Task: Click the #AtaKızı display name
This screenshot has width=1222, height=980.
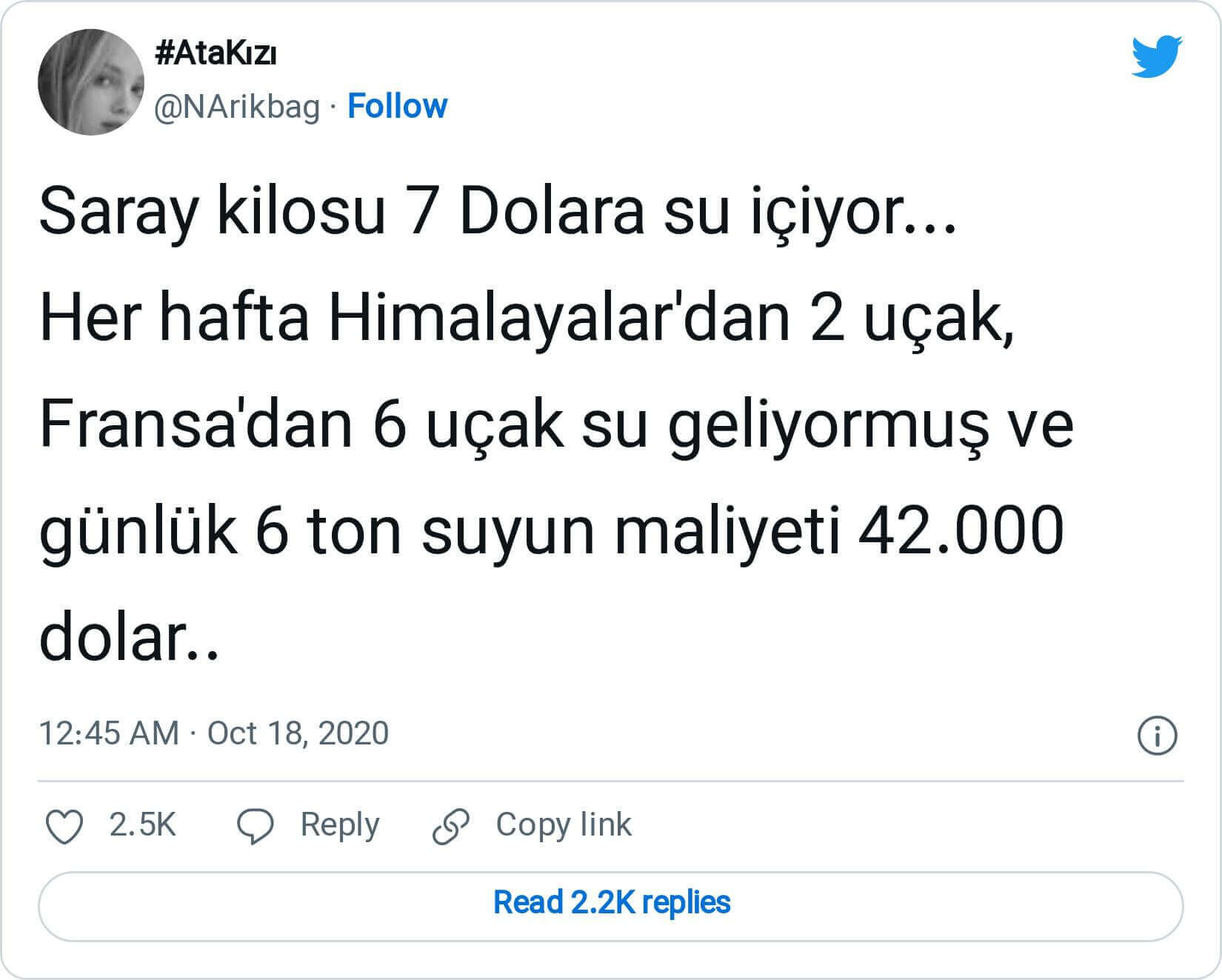Action: coord(216,55)
